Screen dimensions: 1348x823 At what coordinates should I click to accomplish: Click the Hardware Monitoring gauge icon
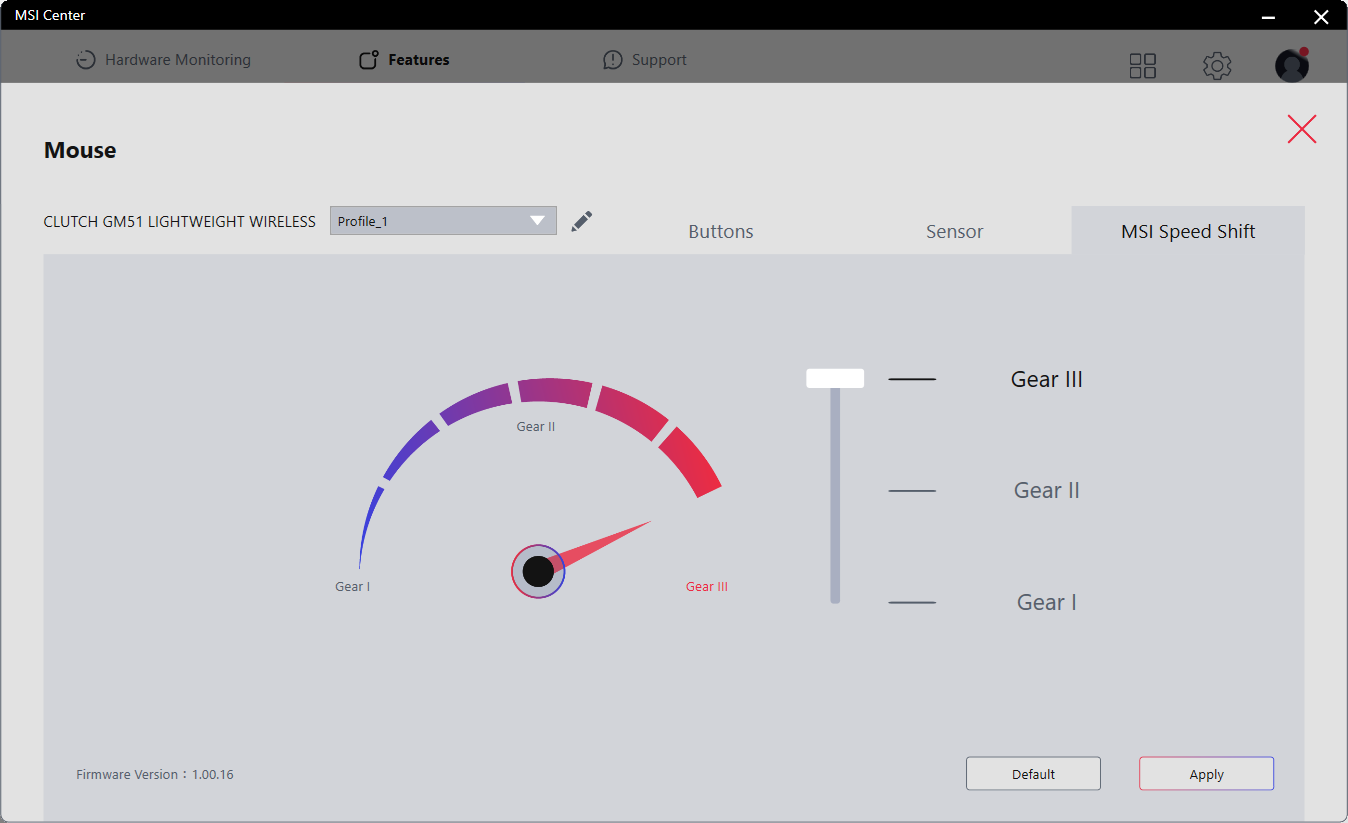tap(86, 60)
